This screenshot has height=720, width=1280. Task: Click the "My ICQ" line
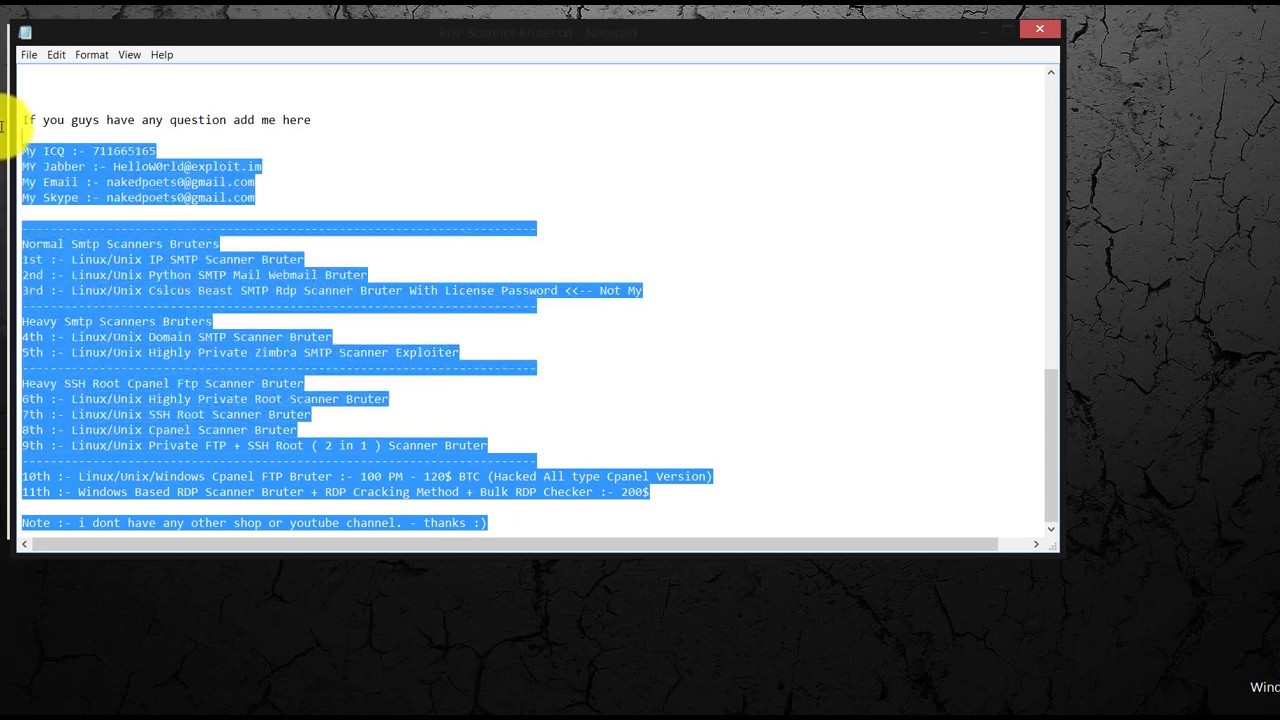point(89,151)
